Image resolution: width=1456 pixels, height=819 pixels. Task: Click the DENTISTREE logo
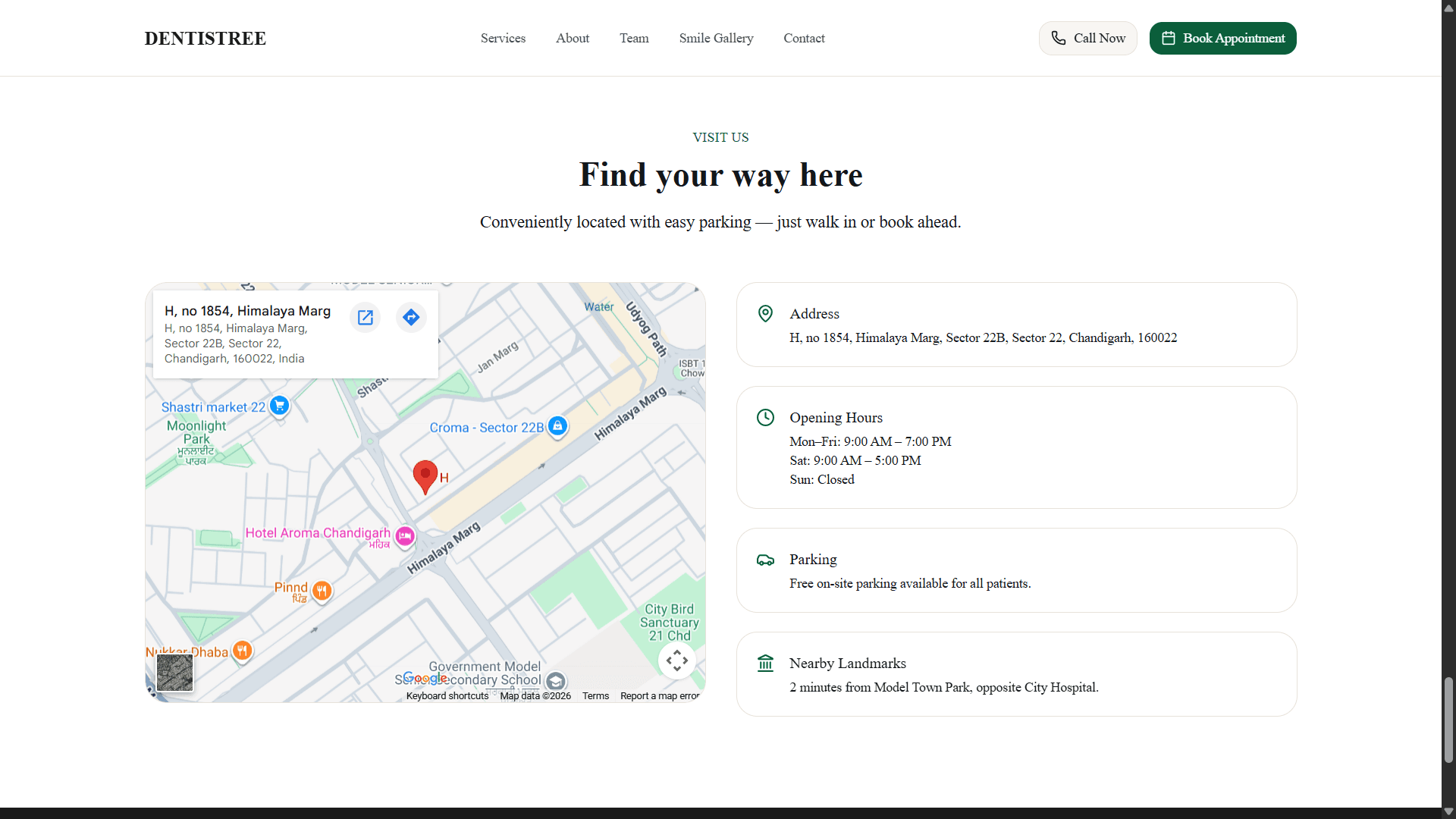[206, 38]
